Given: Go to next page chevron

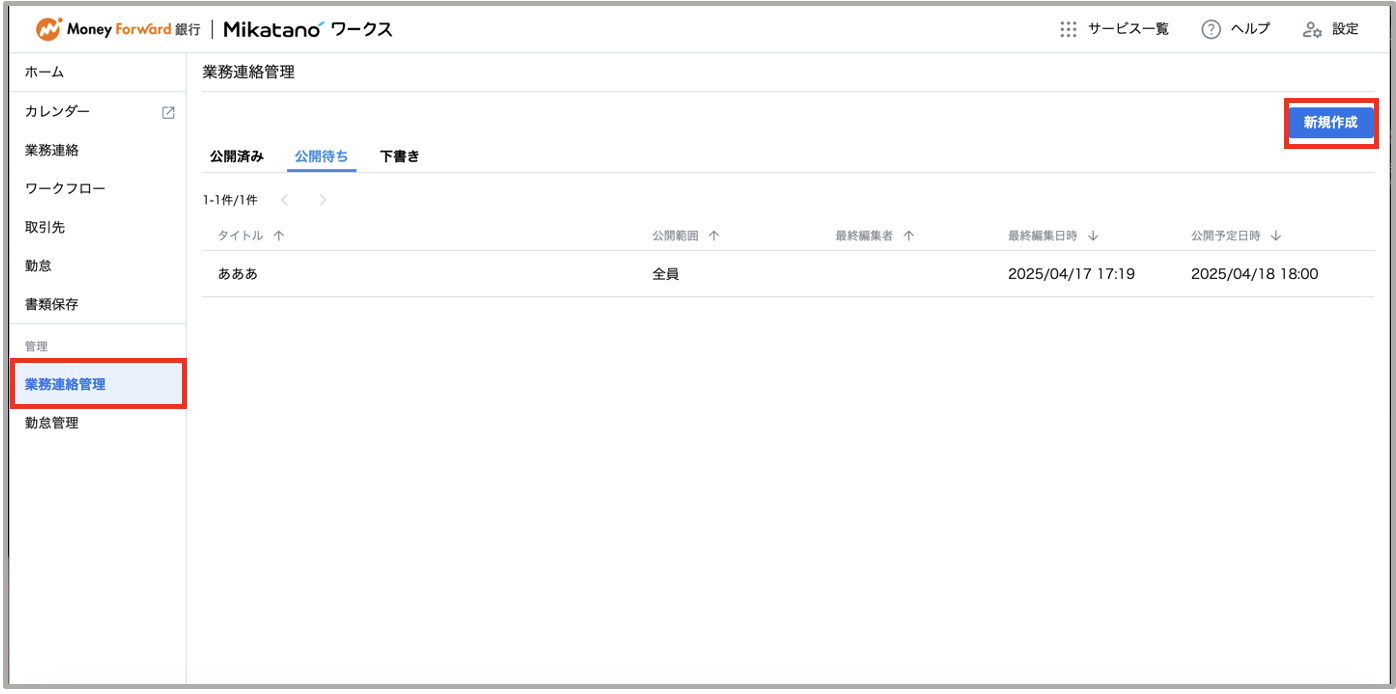Looking at the screenshot, I should tap(322, 200).
